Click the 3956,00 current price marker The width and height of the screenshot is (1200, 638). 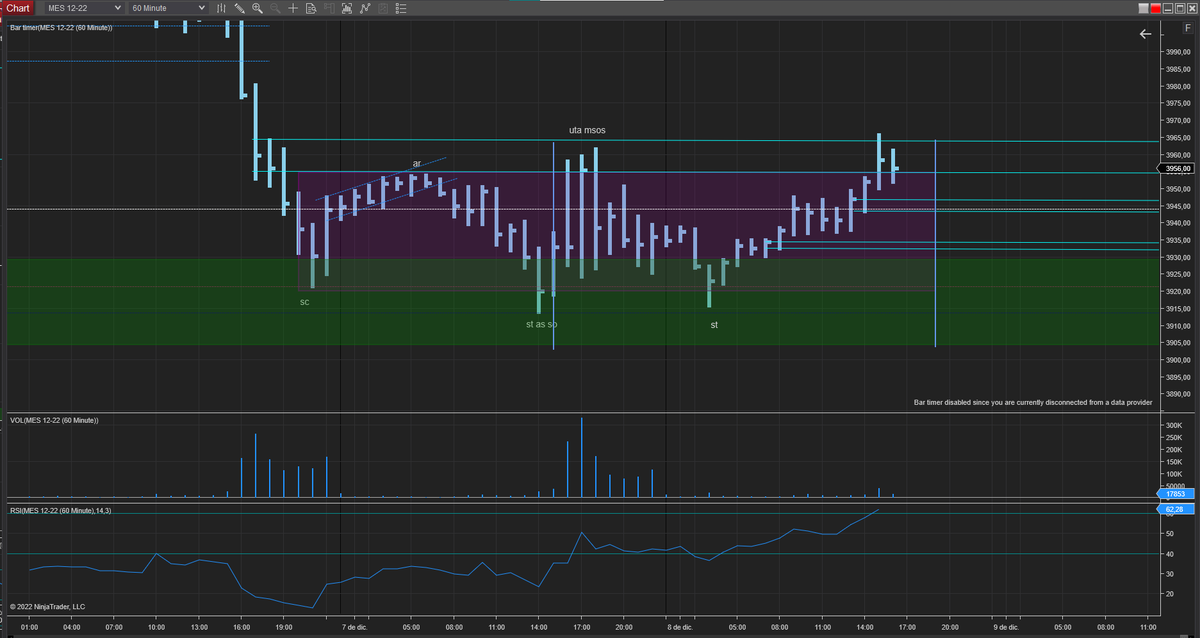1177,169
